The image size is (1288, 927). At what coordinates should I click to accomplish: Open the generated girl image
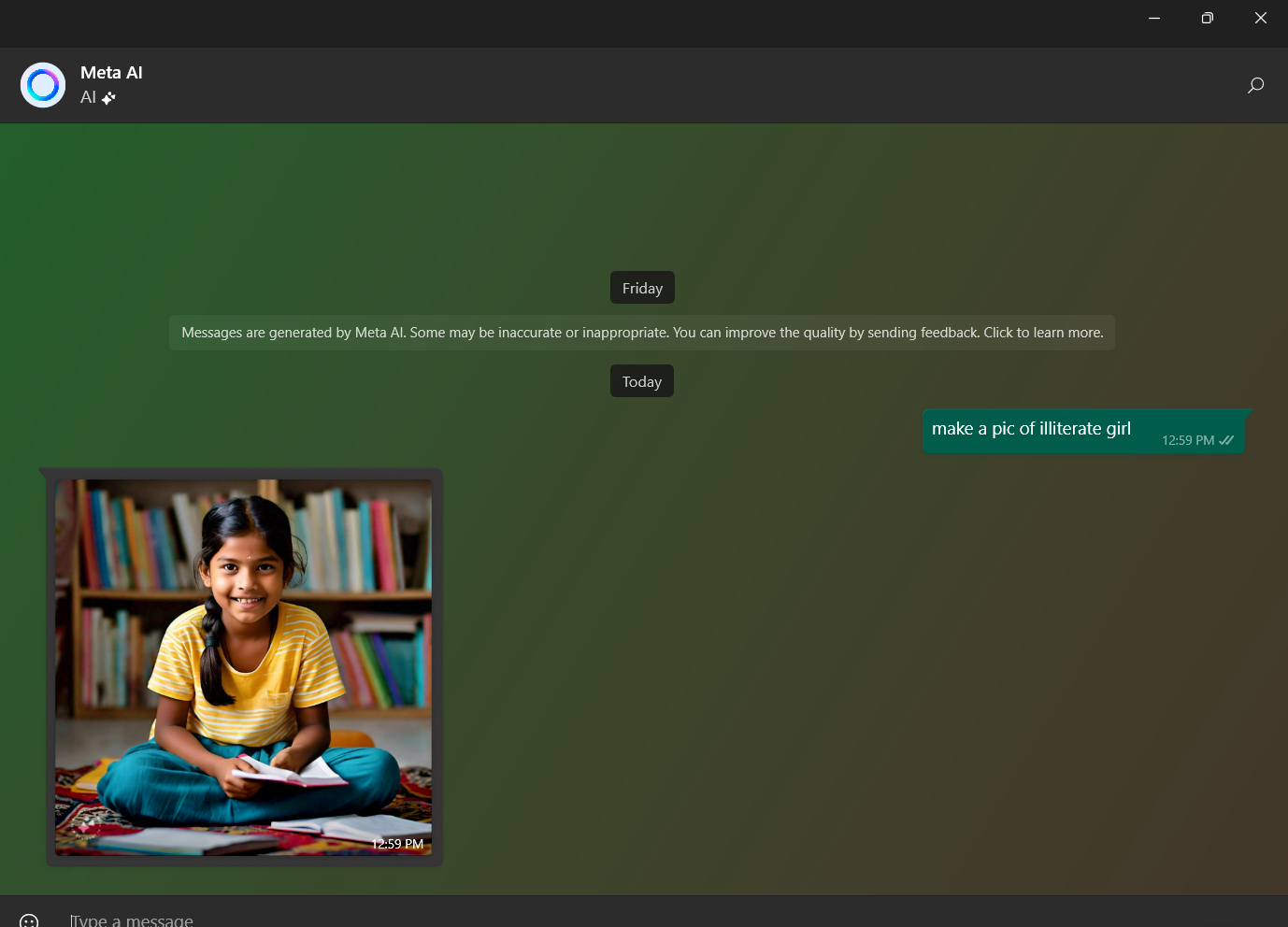point(243,667)
